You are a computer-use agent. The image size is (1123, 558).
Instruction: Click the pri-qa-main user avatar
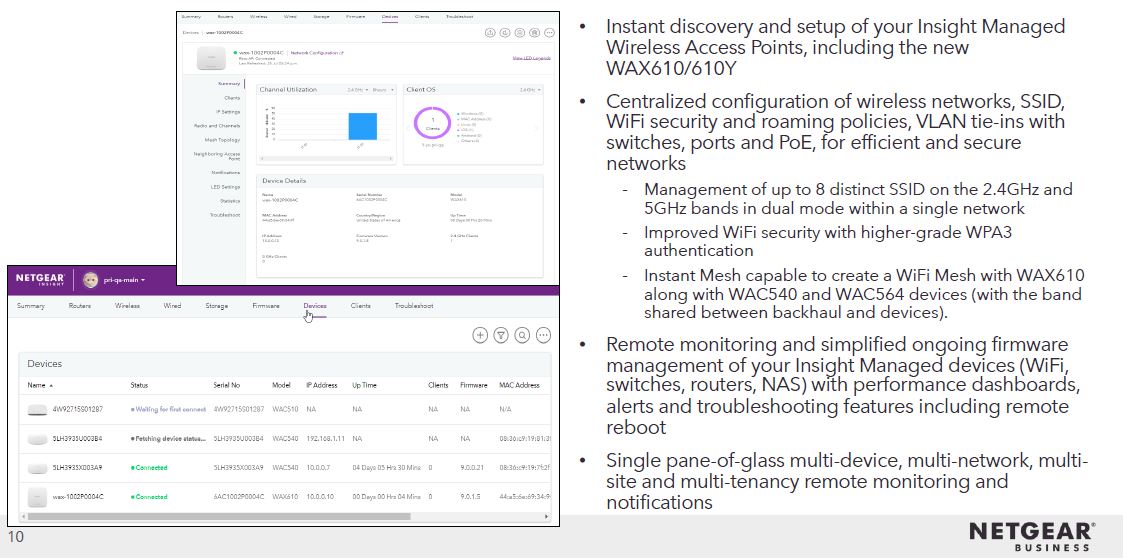tap(90, 279)
